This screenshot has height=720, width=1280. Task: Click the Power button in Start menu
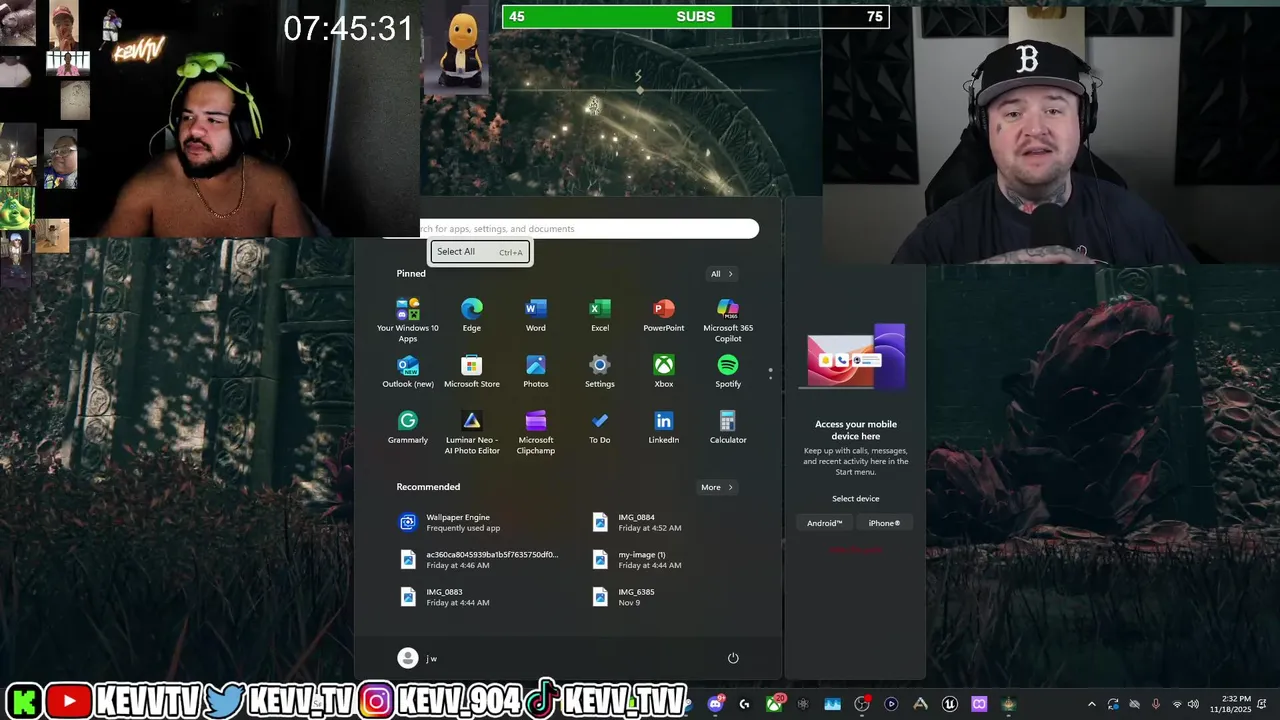click(733, 658)
